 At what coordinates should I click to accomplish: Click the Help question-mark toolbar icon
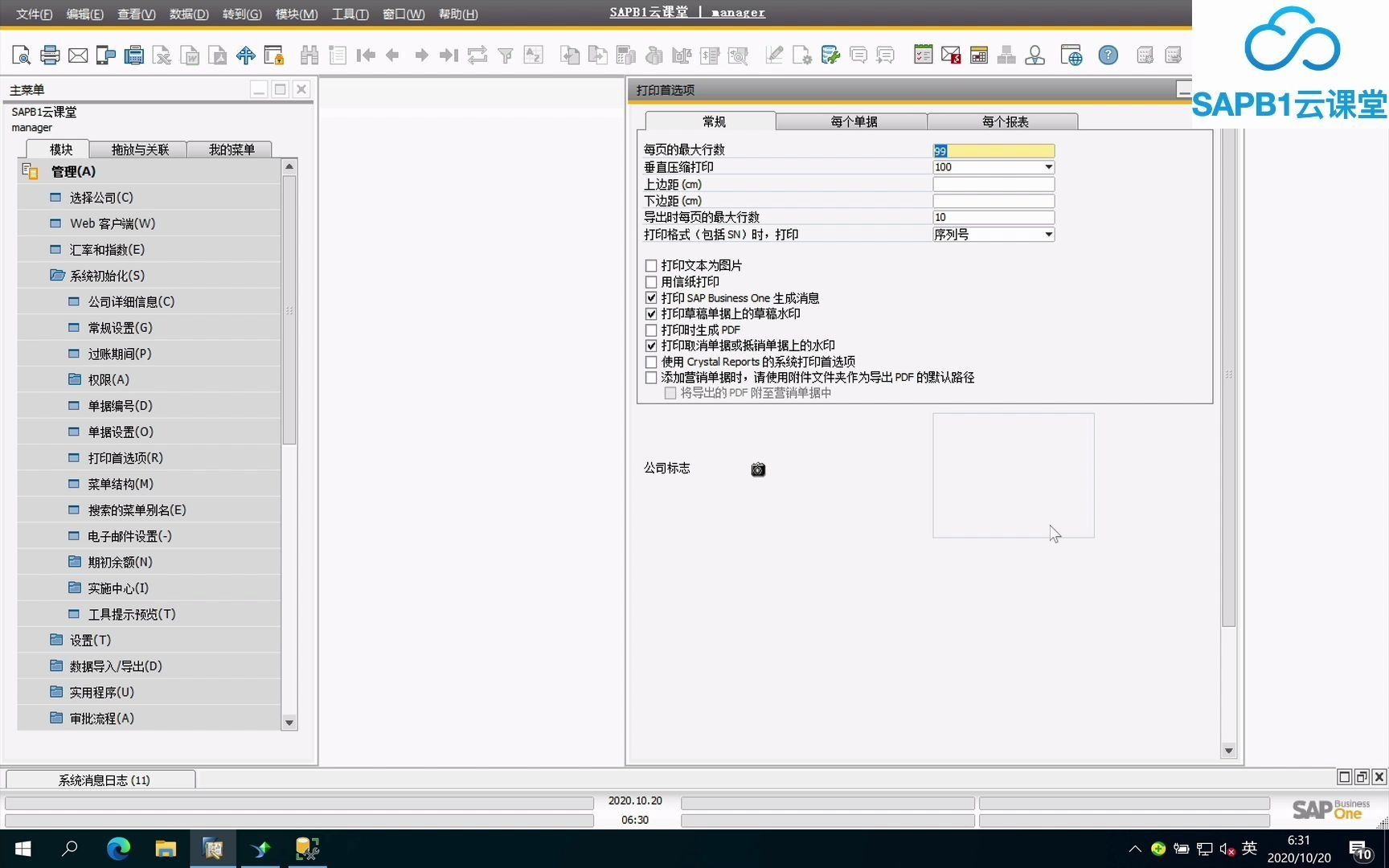tap(1108, 55)
